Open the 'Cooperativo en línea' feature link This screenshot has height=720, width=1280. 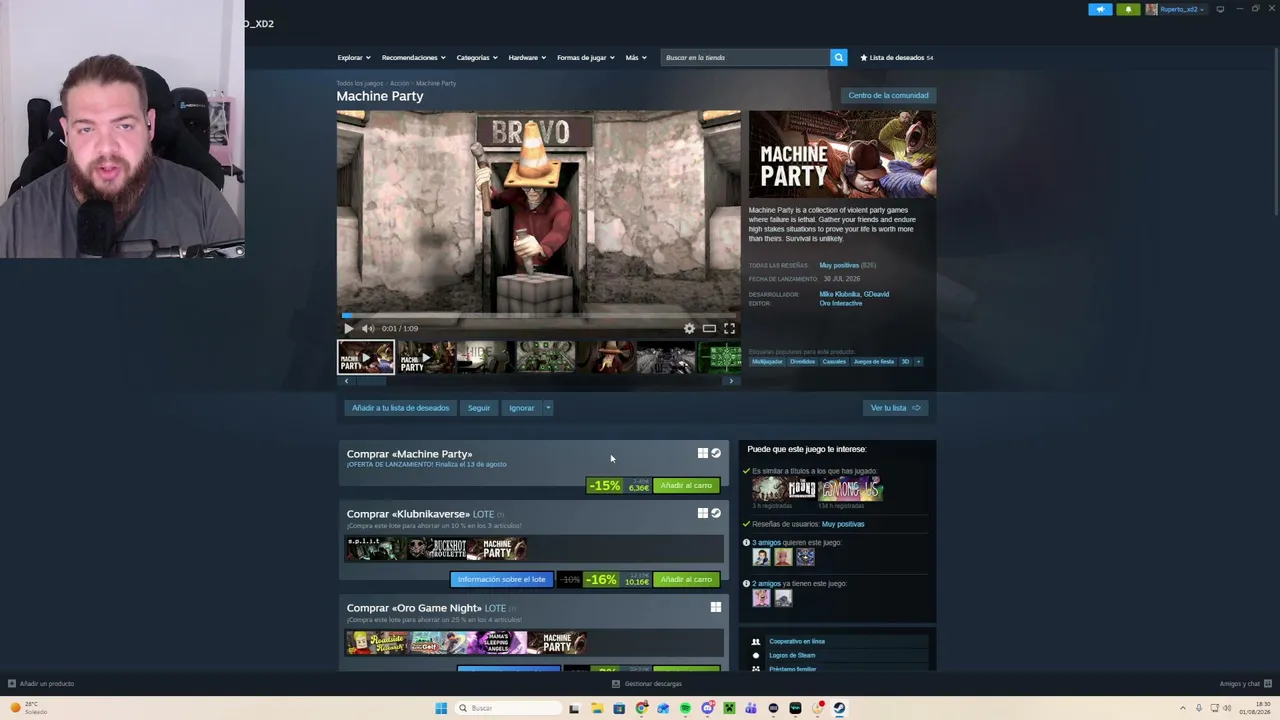tap(797, 642)
